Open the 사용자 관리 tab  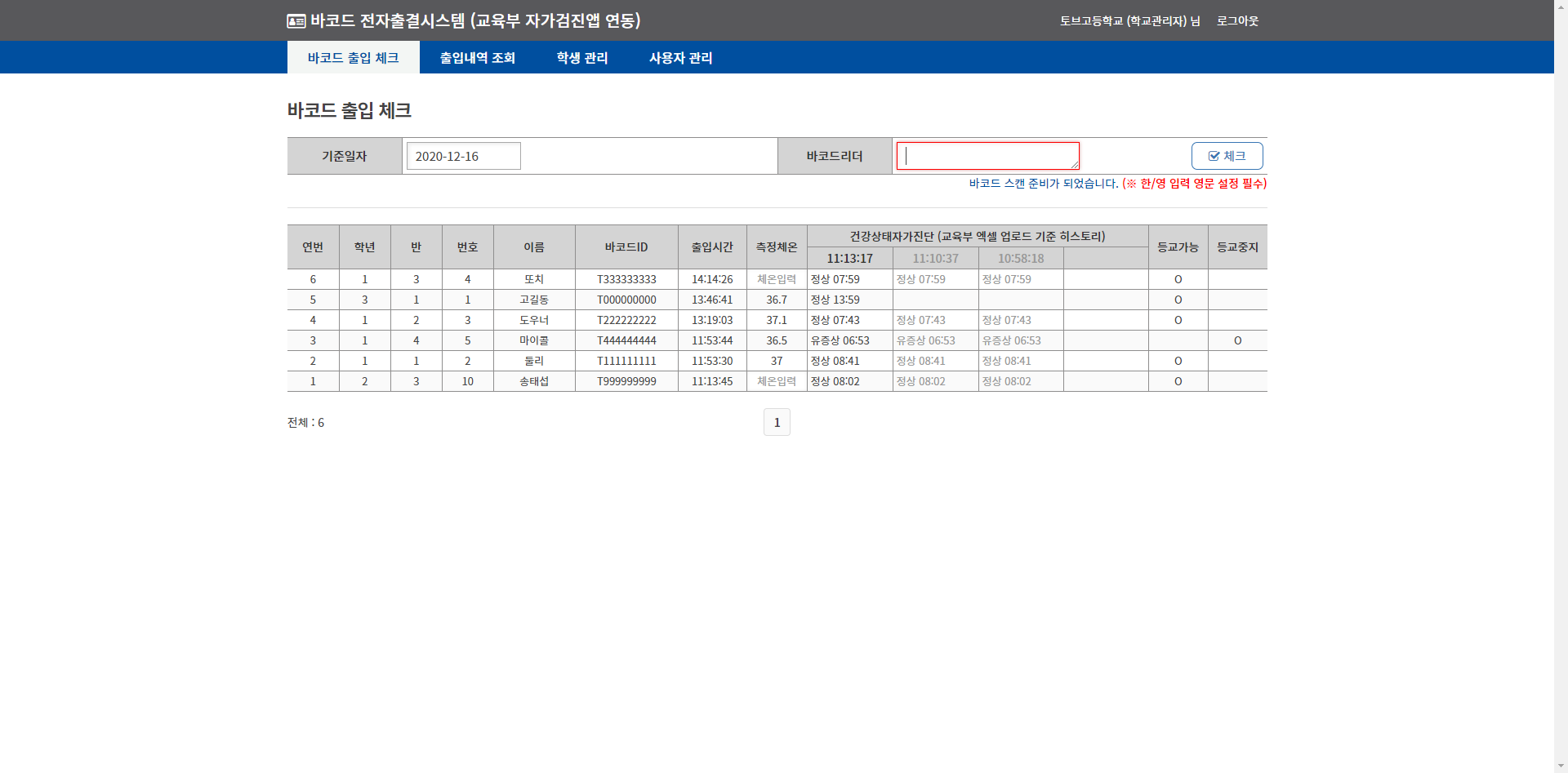coord(680,58)
